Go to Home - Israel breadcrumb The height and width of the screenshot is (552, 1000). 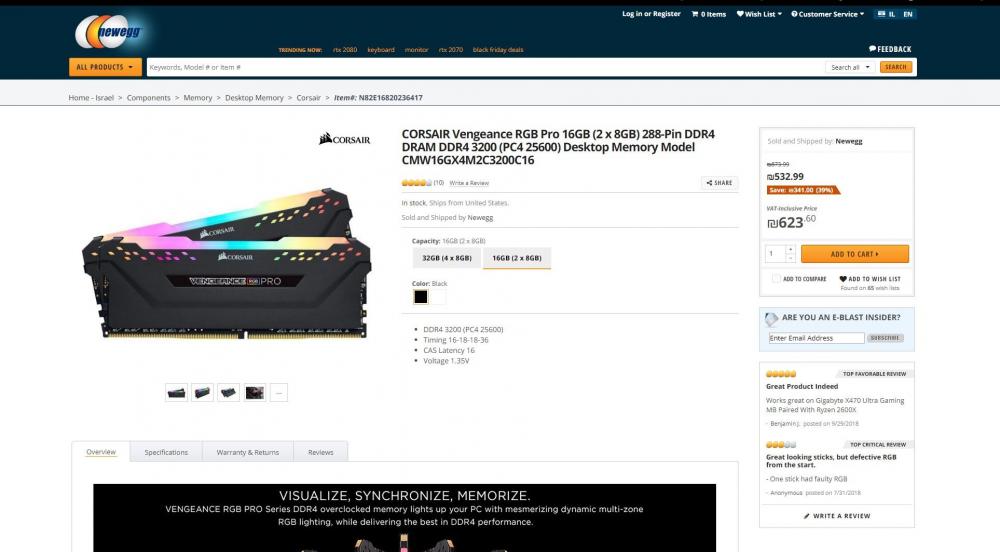(x=91, y=98)
